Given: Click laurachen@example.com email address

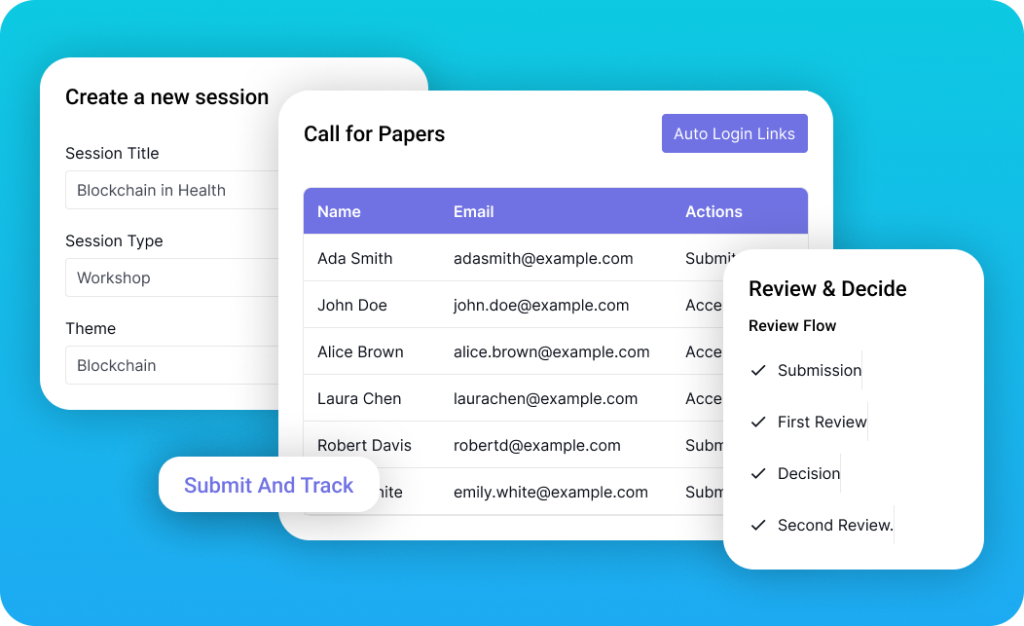Looking at the screenshot, I should [x=545, y=398].
